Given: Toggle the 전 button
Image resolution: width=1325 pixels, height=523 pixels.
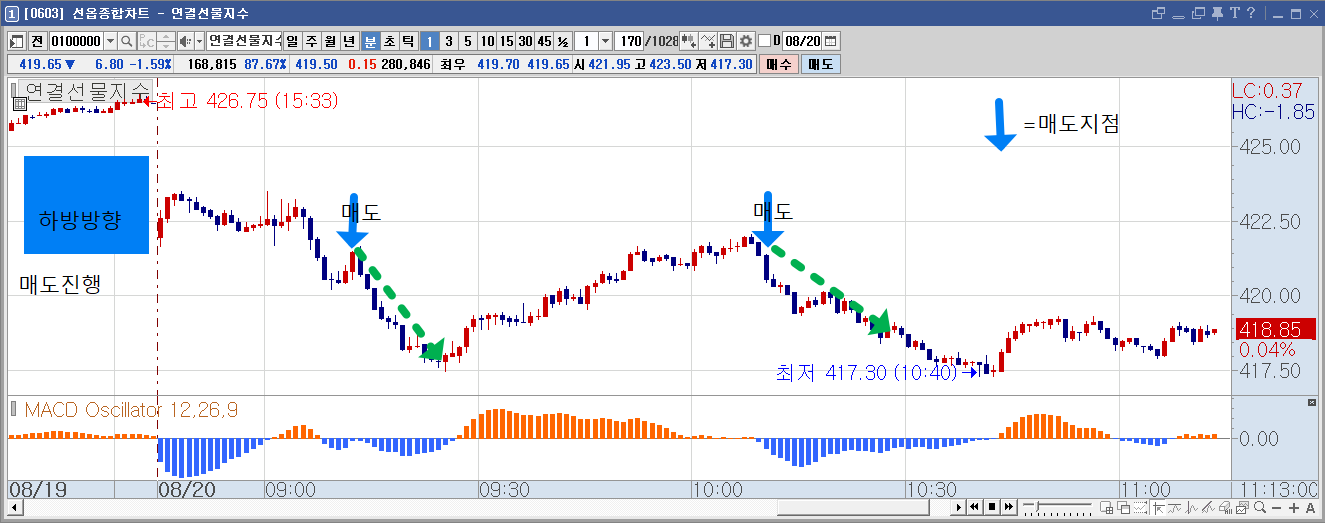Looking at the screenshot, I should [37, 41].
